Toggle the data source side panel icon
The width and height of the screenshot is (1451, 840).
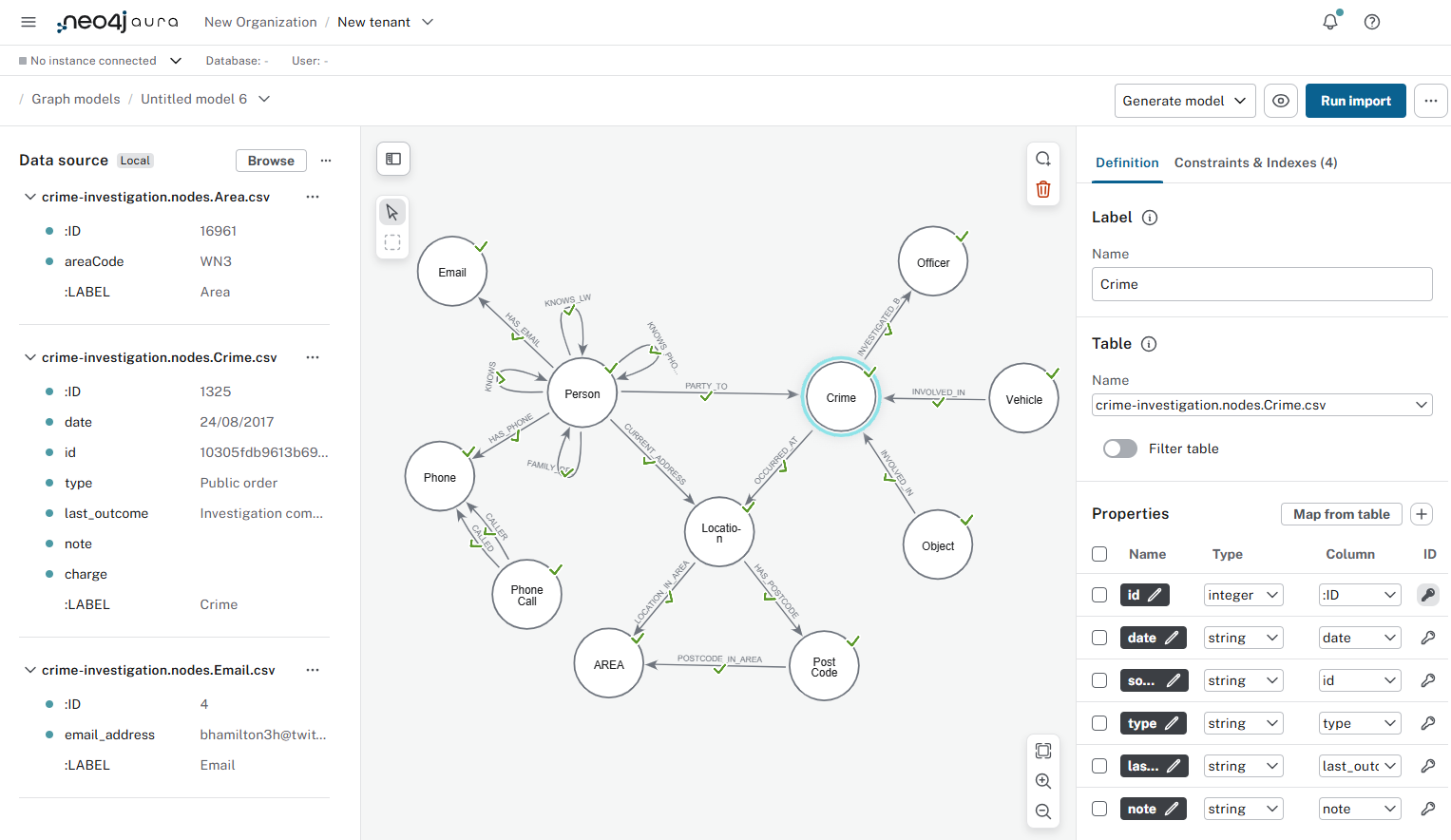pos(393,159)
